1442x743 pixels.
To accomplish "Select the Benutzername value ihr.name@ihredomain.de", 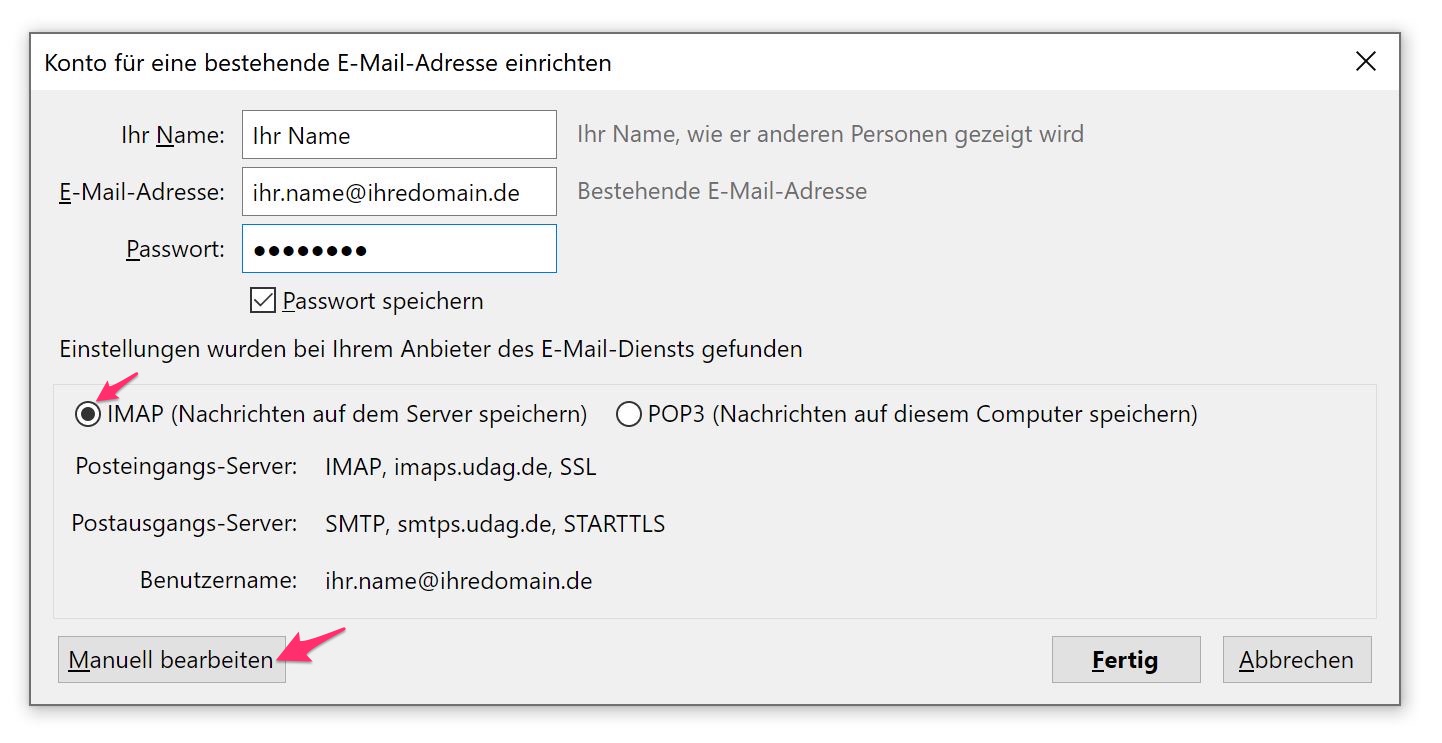I will click(459, 581).
